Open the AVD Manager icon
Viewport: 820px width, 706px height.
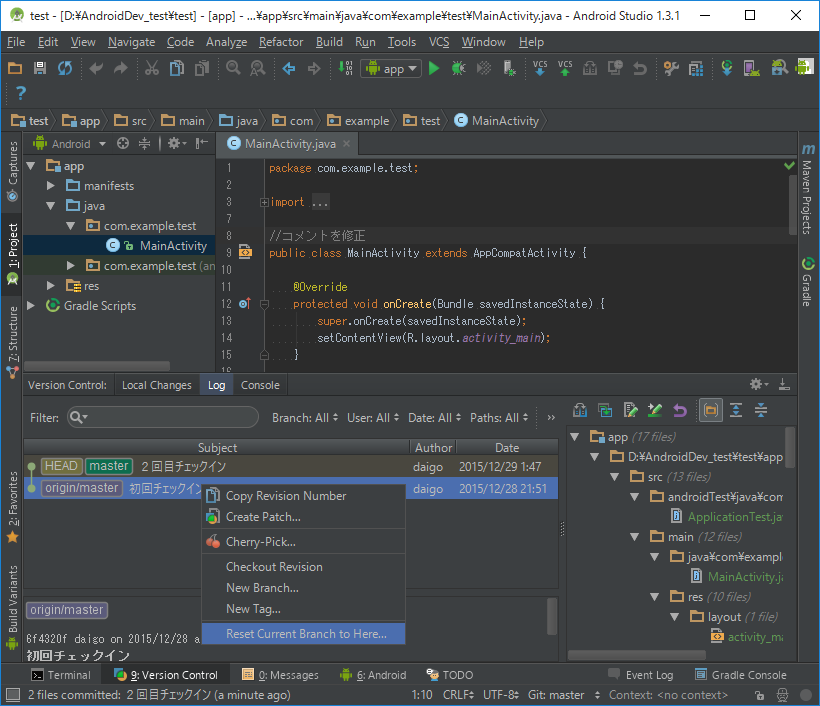[x=751, y=68]
